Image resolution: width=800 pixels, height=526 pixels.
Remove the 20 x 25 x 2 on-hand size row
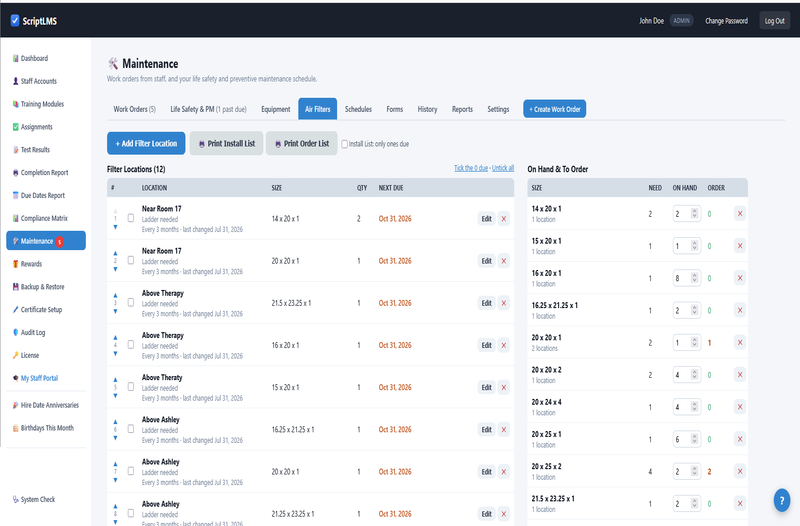[740, 471]
